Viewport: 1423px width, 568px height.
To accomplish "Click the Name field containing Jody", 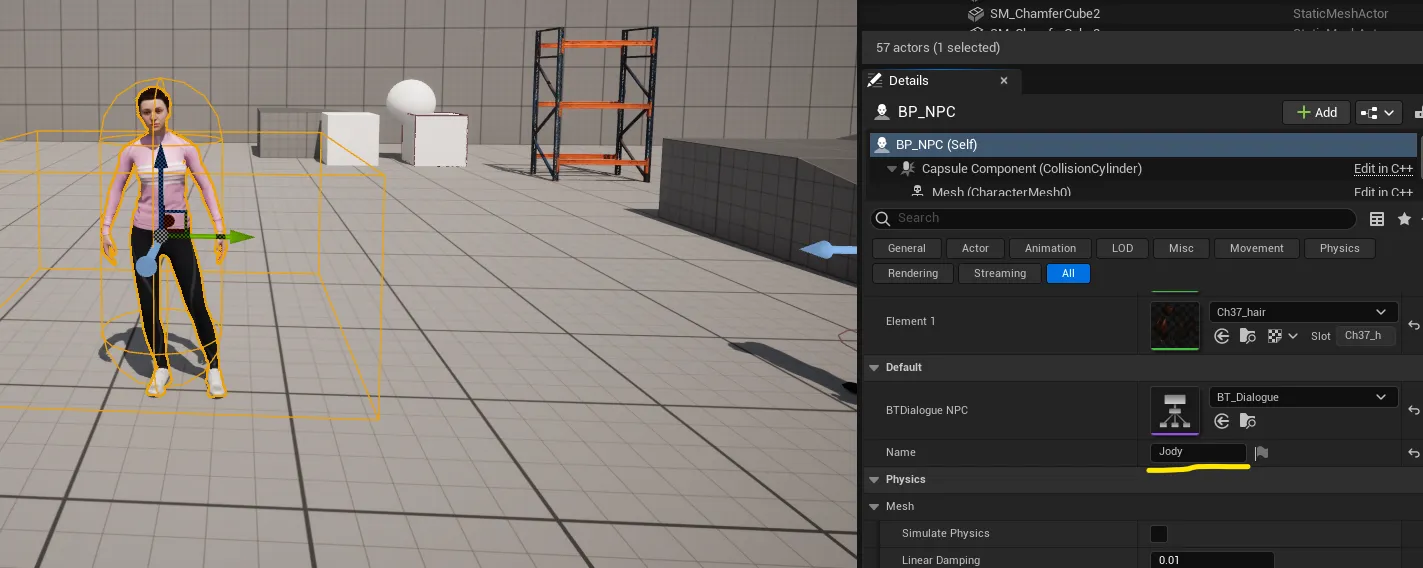I will (1198, 452).
